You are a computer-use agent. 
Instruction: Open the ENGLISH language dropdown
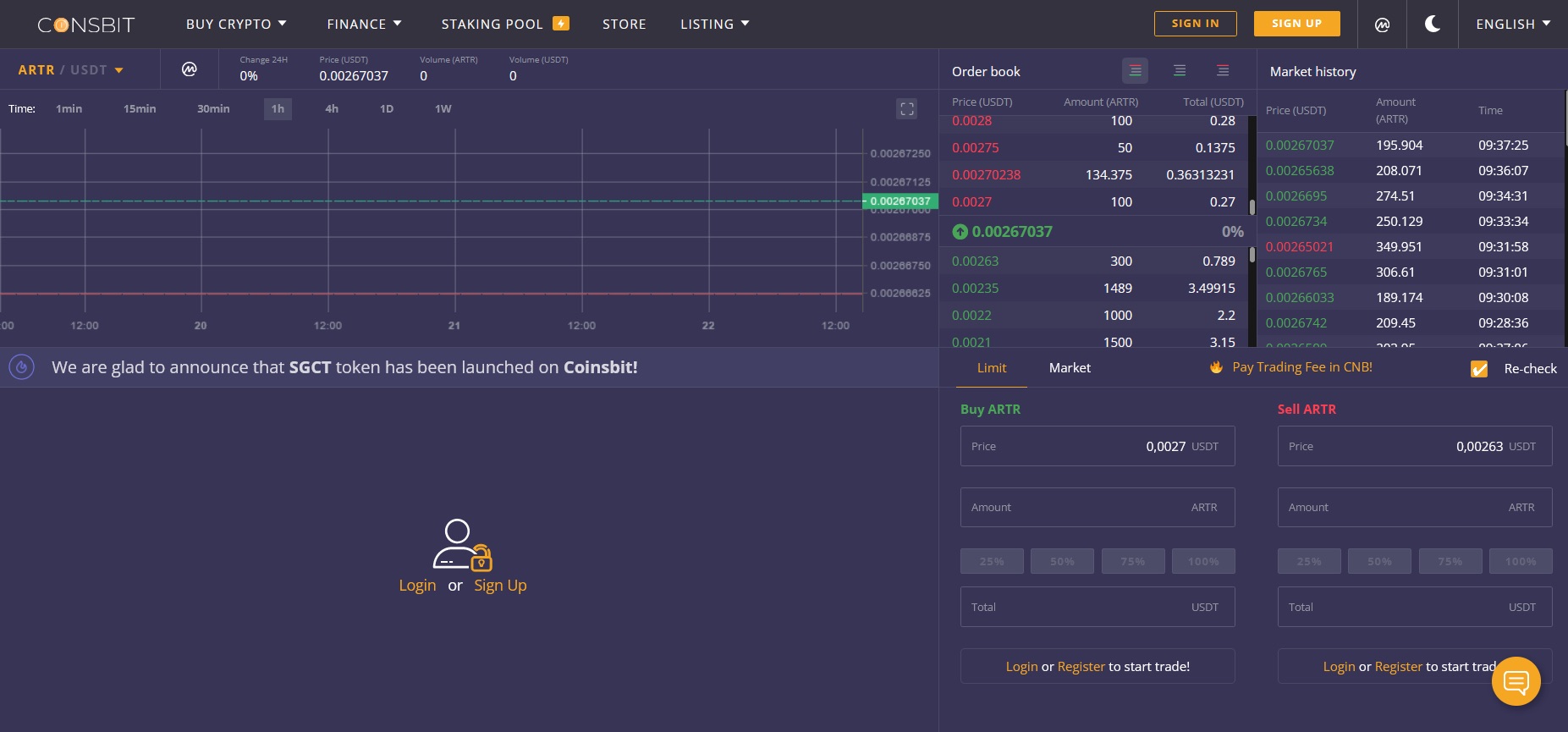(1513, 24)
